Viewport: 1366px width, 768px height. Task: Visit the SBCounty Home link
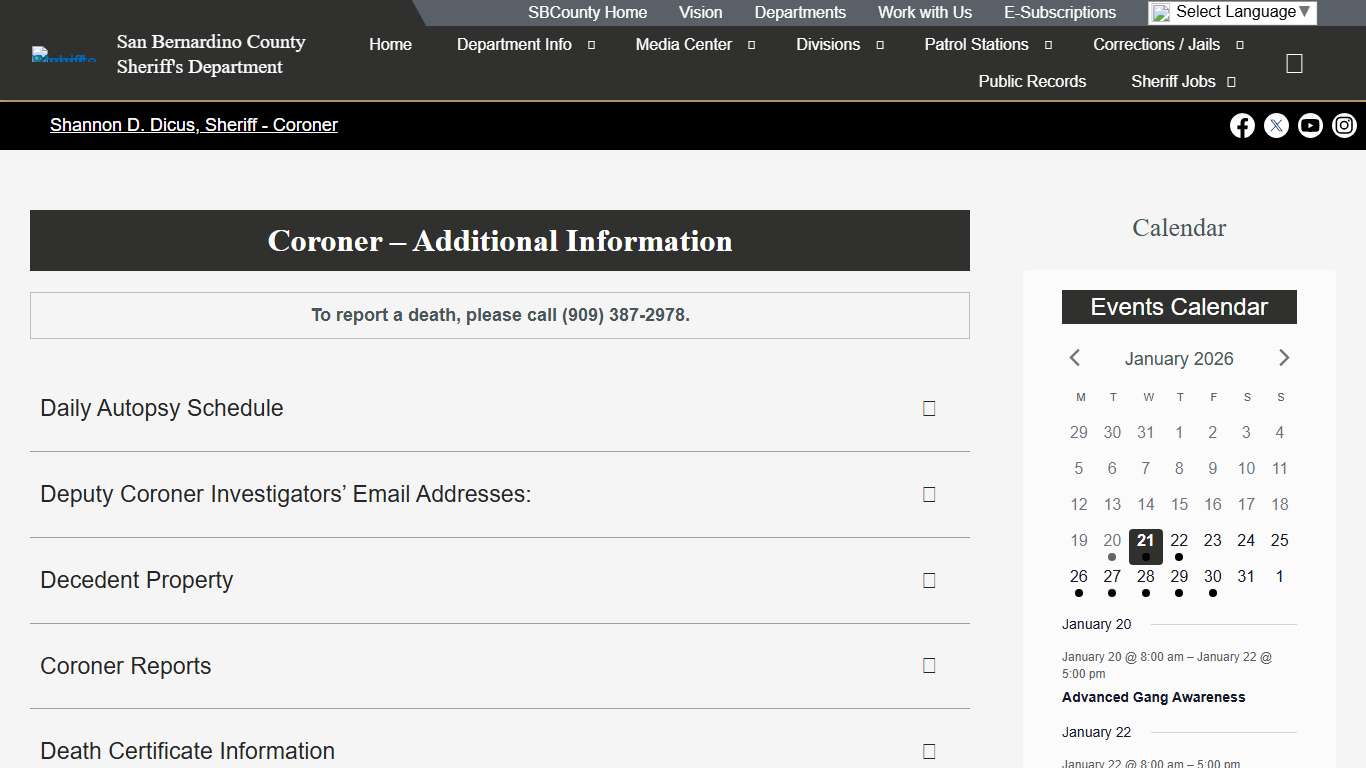587,12
